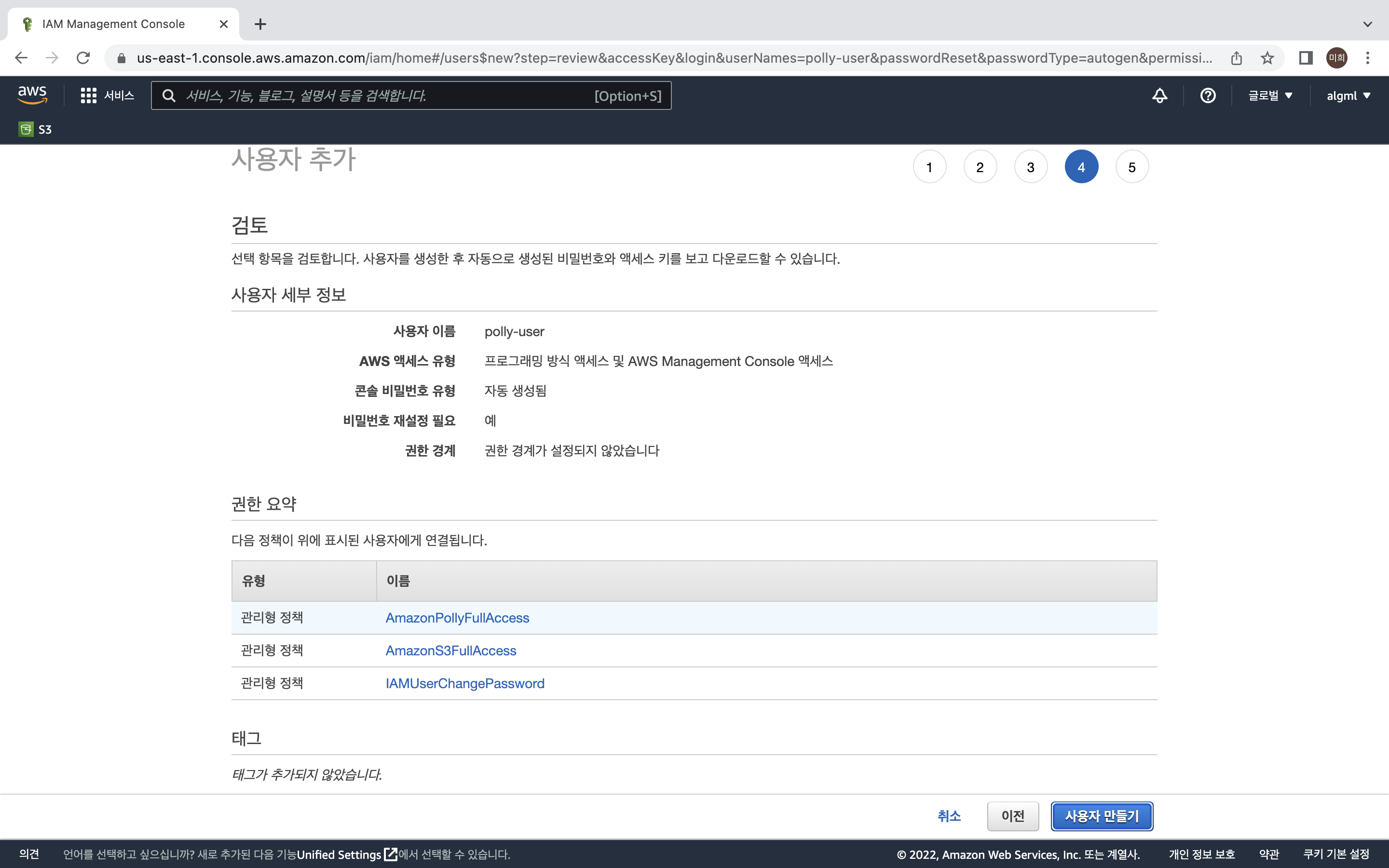The image size is (1389, 868).
Task: Open the notifications bell icon
Action: pos(1159,95)
